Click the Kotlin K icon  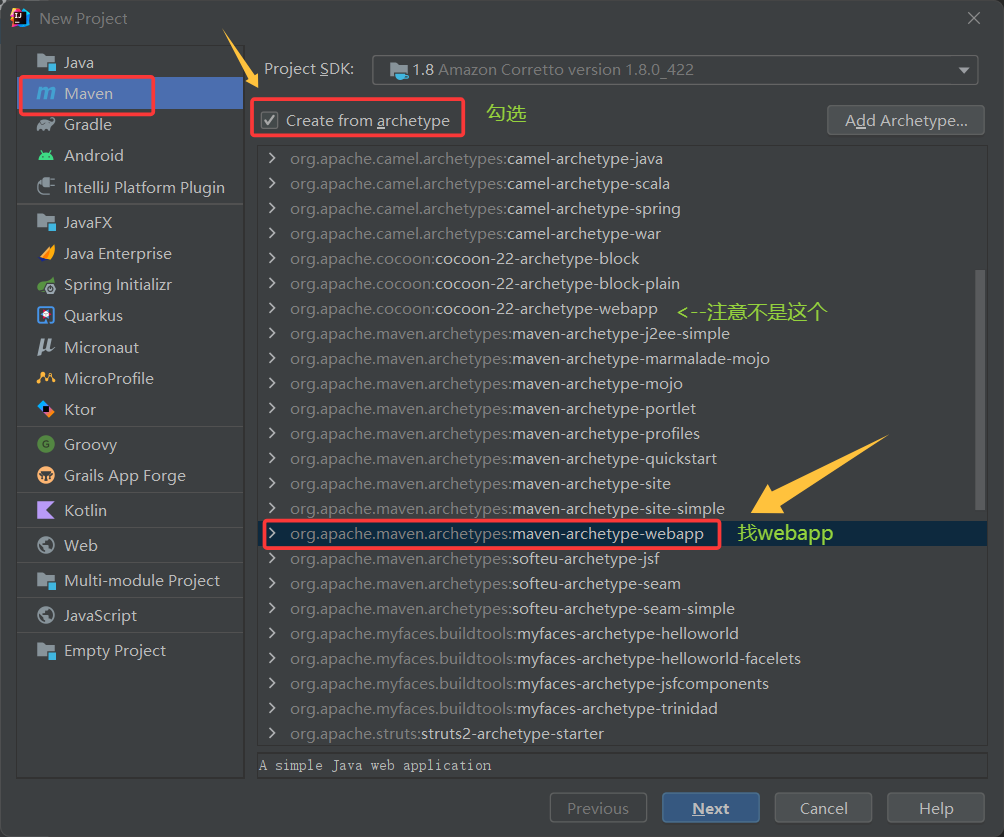(x=46, y=510)
